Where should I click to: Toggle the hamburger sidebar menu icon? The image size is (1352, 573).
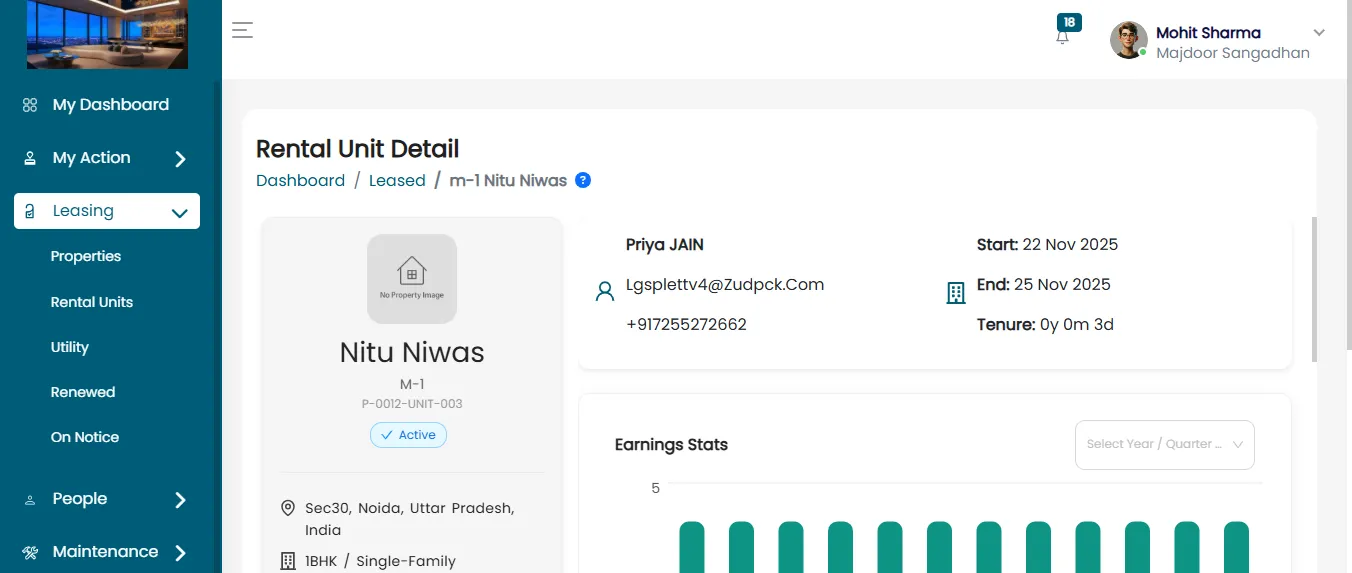pyautogui.click(x=242, y=30)
